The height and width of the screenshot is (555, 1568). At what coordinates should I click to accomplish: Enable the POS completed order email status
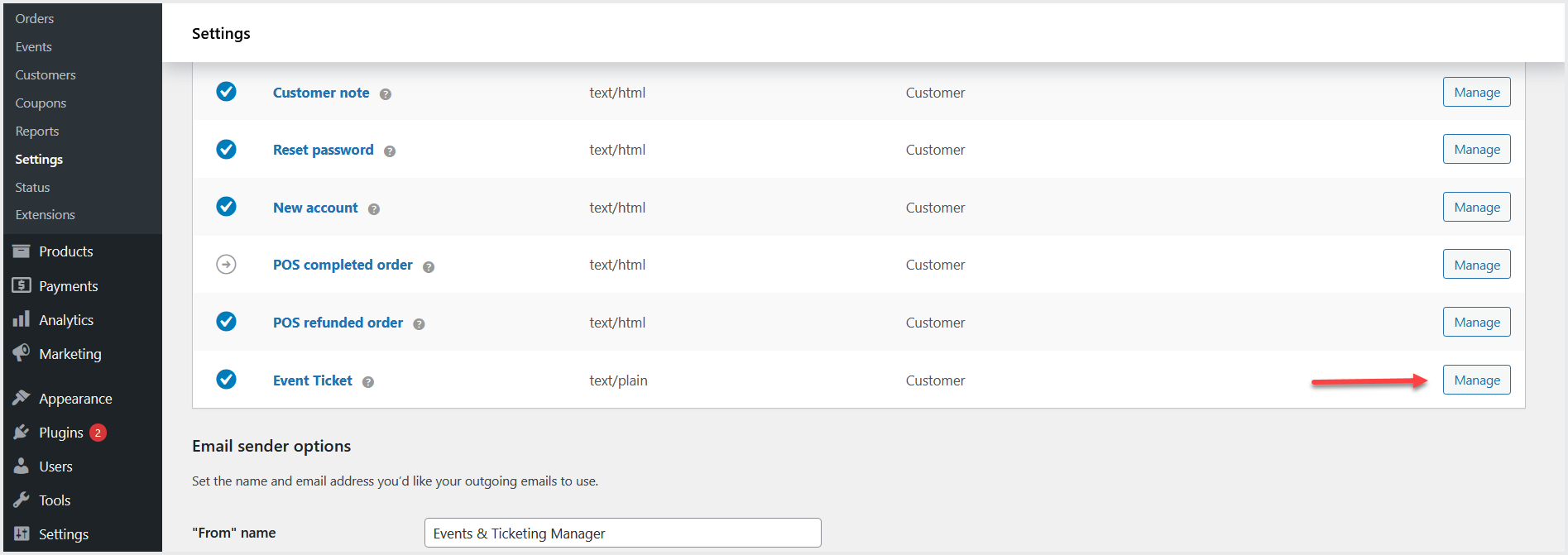click(226, 265)
